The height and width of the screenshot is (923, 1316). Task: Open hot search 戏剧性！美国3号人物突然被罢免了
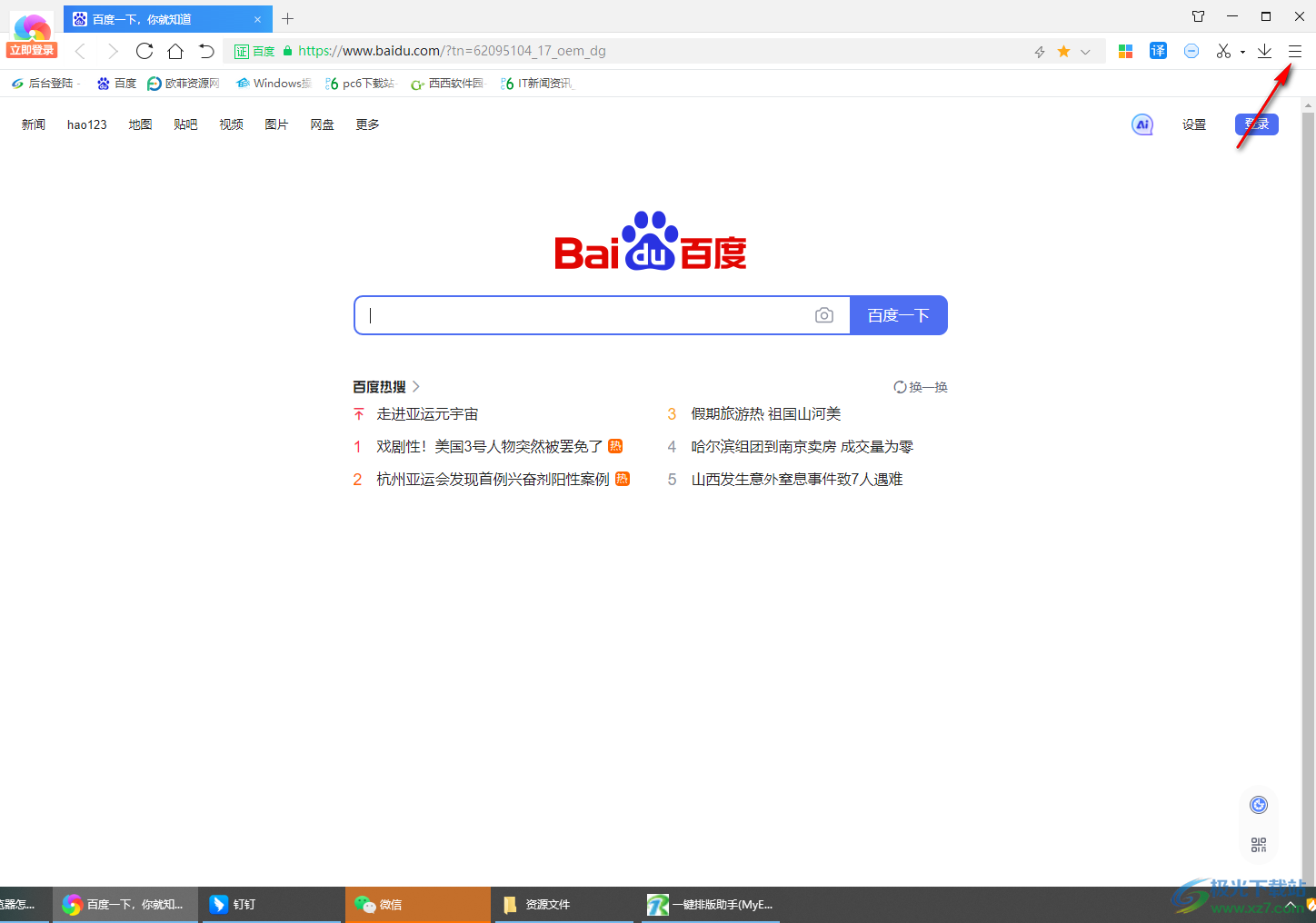pyautogui.click(x=490, y=447)
